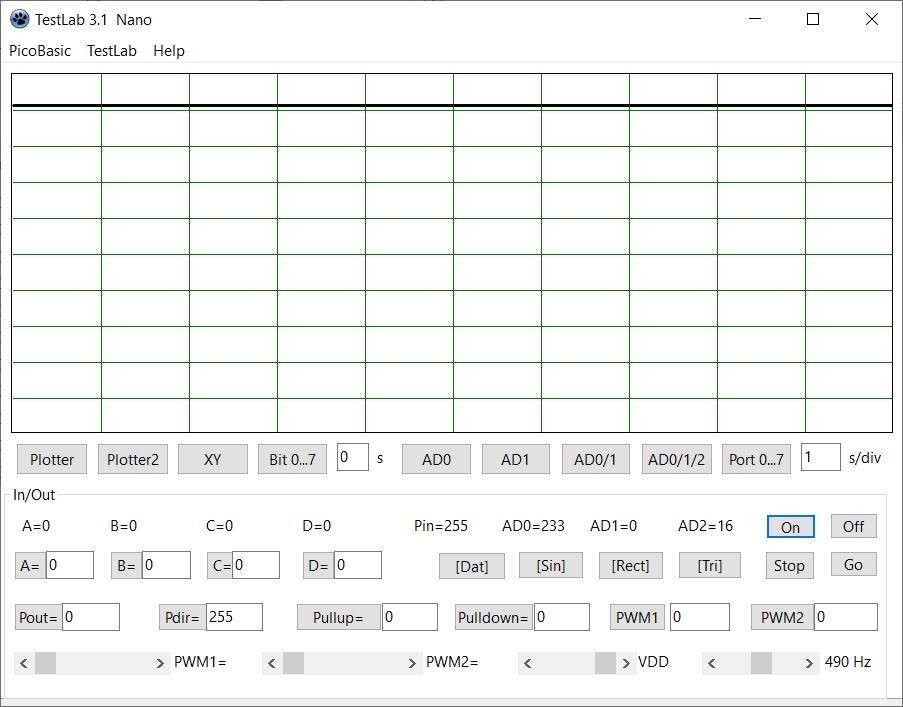Click right arrow of 490 Hz slider
The image size is (903, 707).
click(809, 663)
